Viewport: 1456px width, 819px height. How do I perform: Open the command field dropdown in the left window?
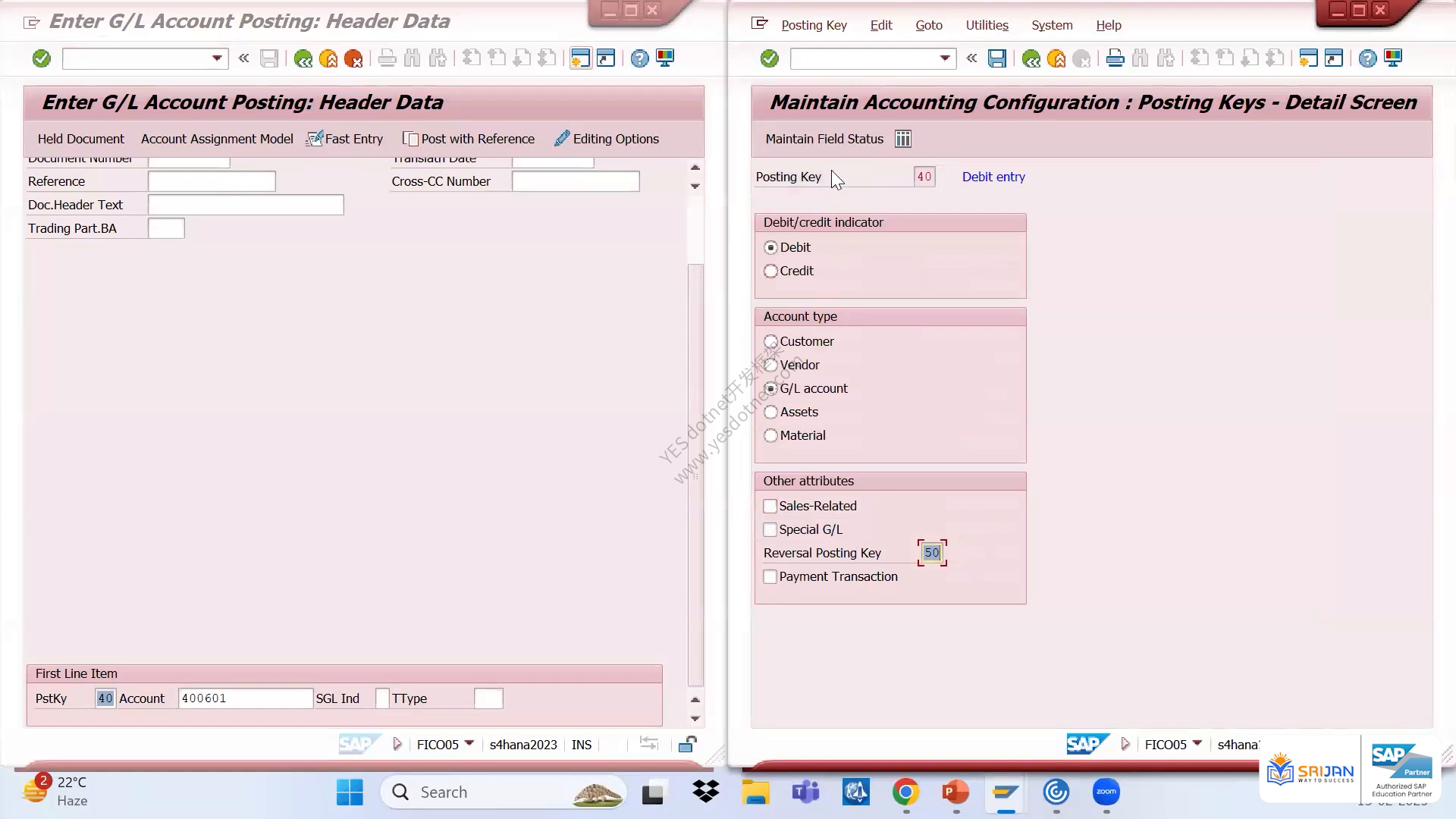tap(217, 58)
